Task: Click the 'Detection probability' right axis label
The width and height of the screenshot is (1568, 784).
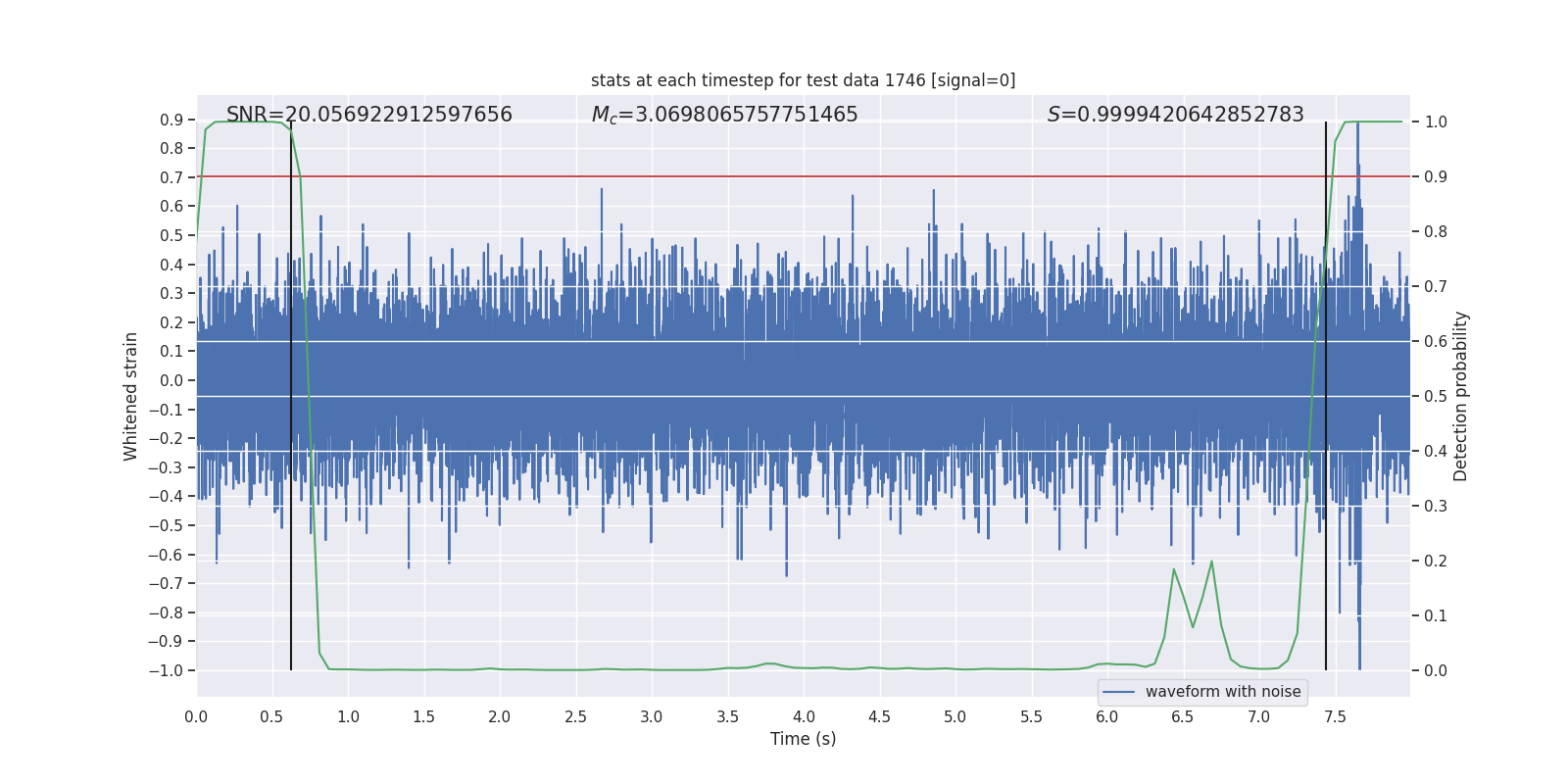Action: [1461, 396]
